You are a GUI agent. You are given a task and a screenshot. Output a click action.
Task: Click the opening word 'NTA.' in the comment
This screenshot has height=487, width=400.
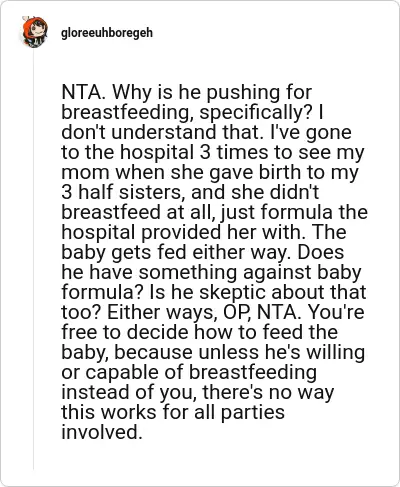coord(83,92)
